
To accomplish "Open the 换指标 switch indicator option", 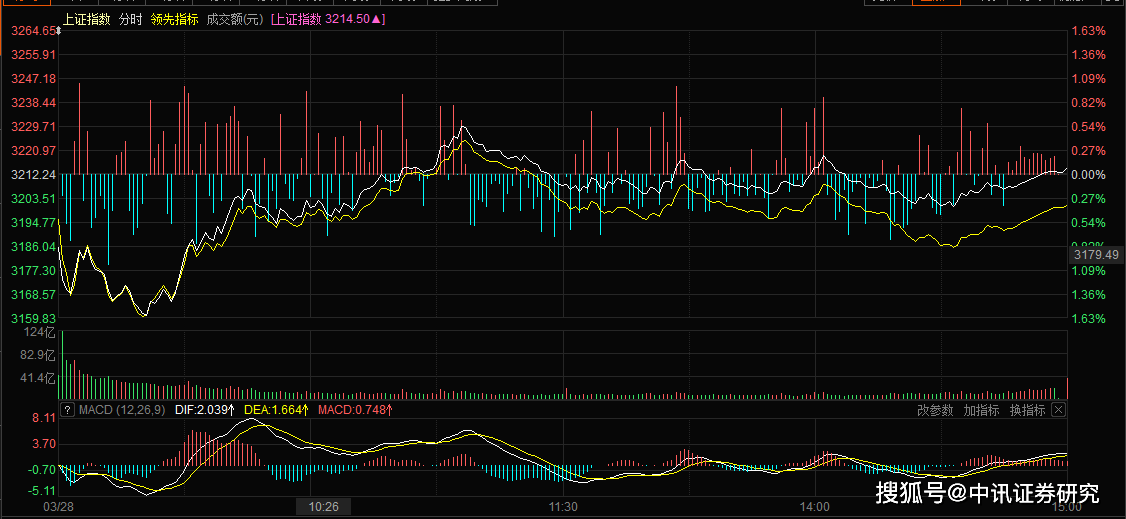I will 1026,410.
